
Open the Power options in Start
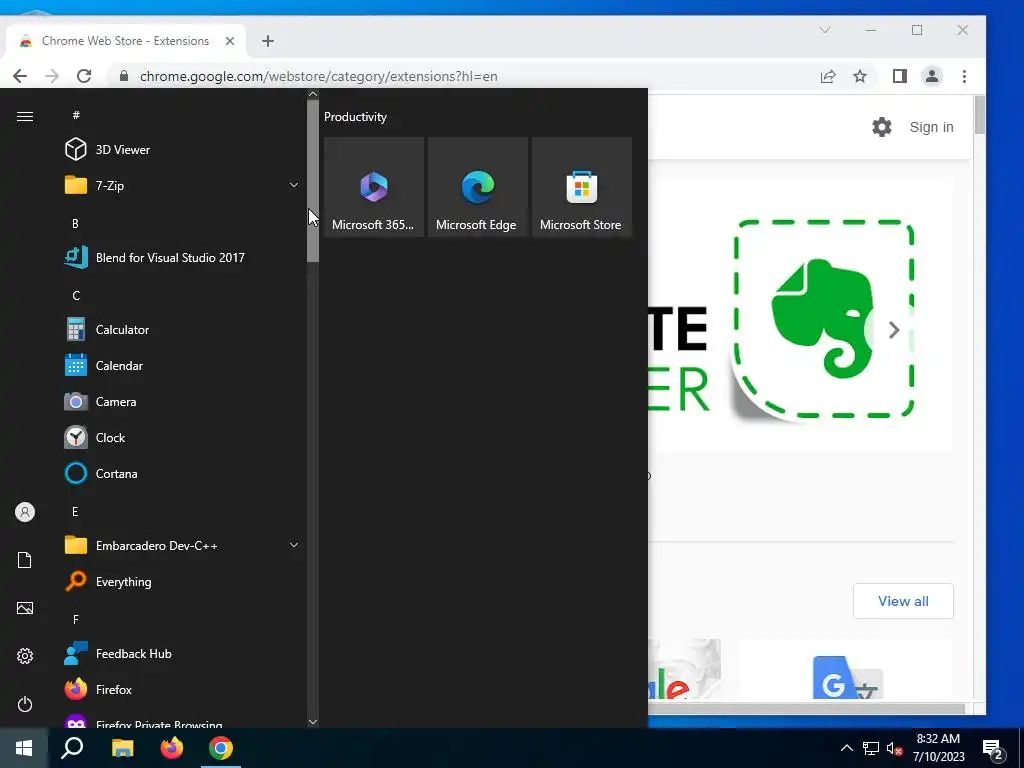pos(25,704)
